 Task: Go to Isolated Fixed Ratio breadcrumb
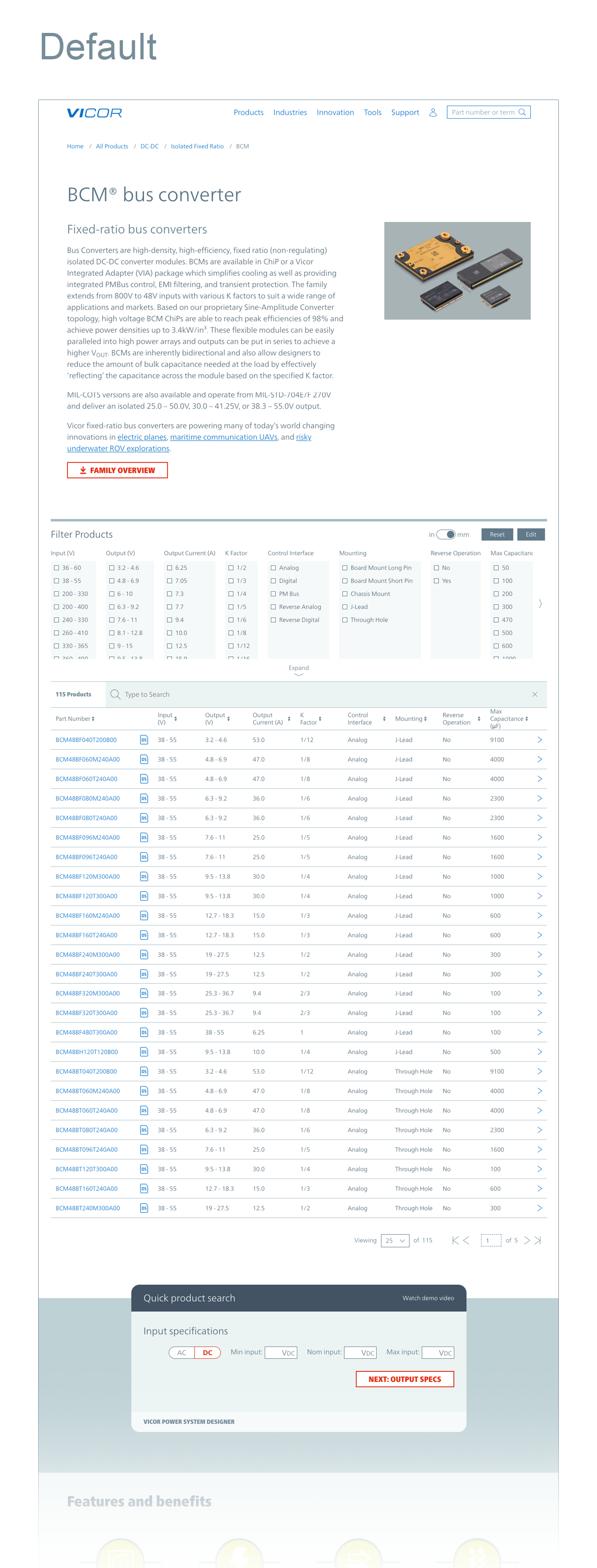(x=197, y=146)
